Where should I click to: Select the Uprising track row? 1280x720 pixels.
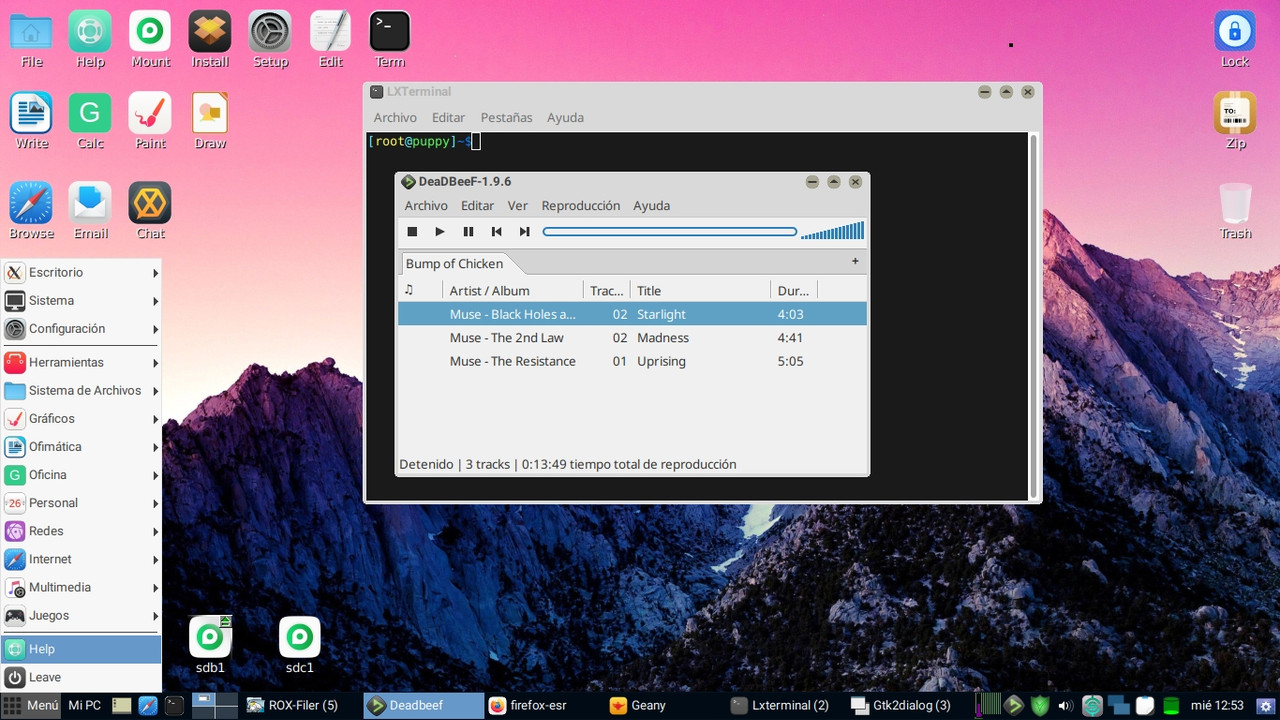coord(632,362)
